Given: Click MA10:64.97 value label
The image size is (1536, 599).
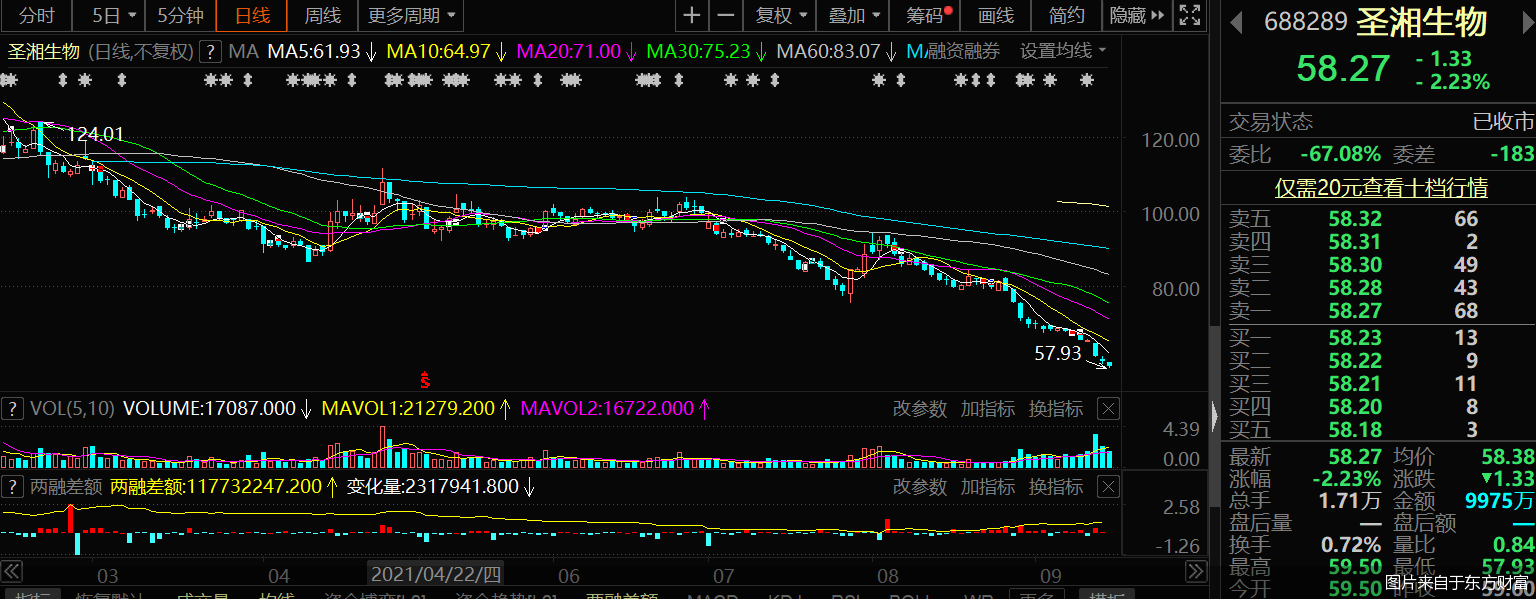Looking at the screenshot, I should 438,51.
